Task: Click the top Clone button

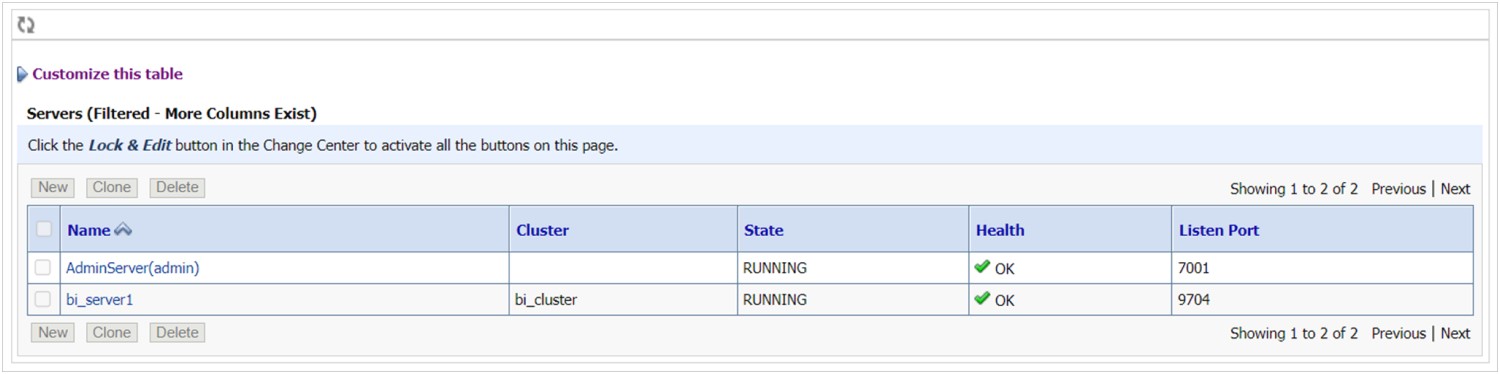Action: coord(112,187)
